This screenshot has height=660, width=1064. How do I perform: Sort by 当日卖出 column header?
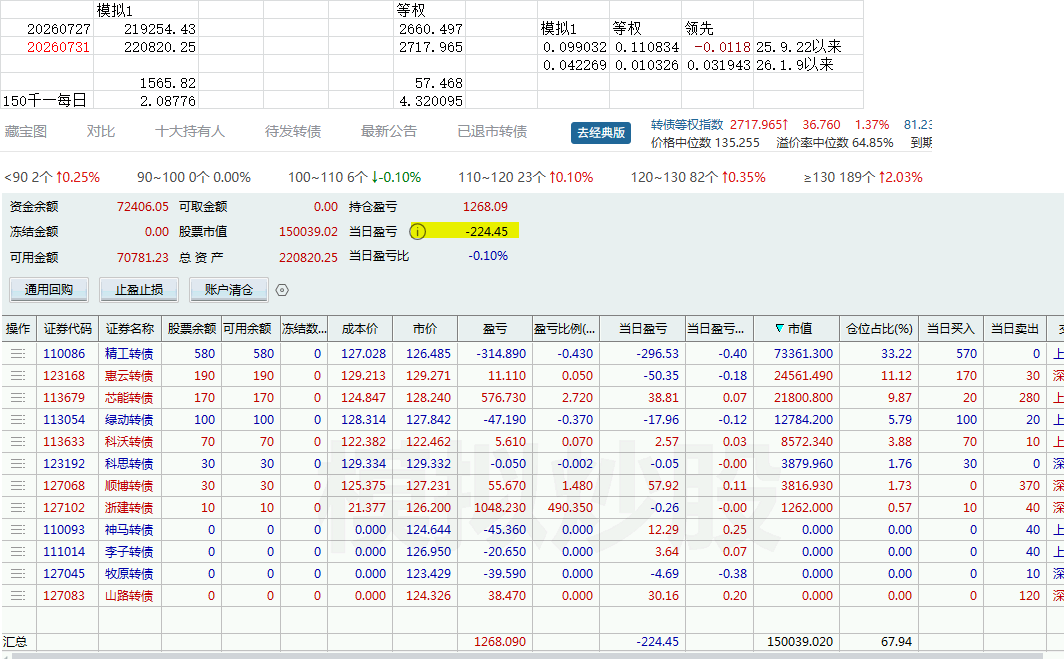[1014, 328]
